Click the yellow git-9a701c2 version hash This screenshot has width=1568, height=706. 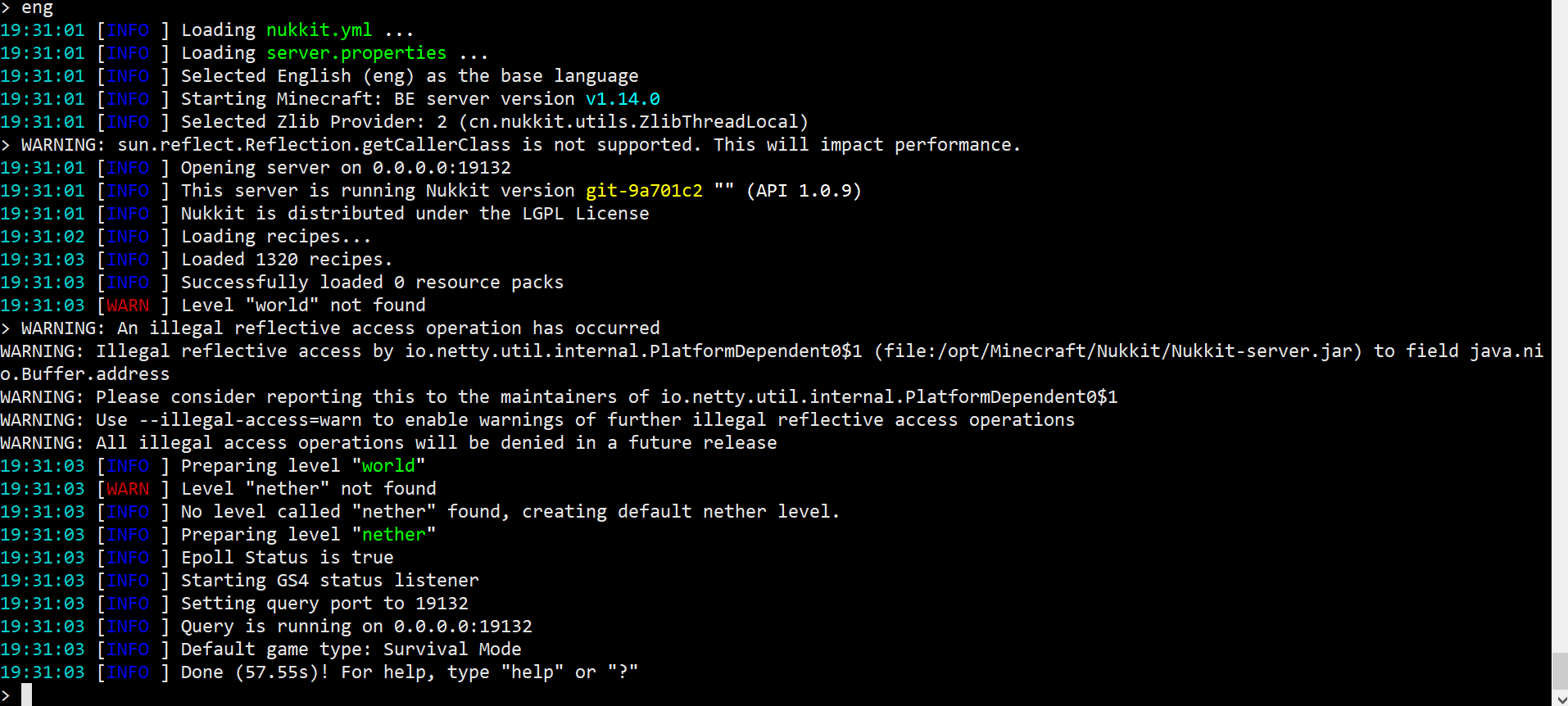(644, 191)
